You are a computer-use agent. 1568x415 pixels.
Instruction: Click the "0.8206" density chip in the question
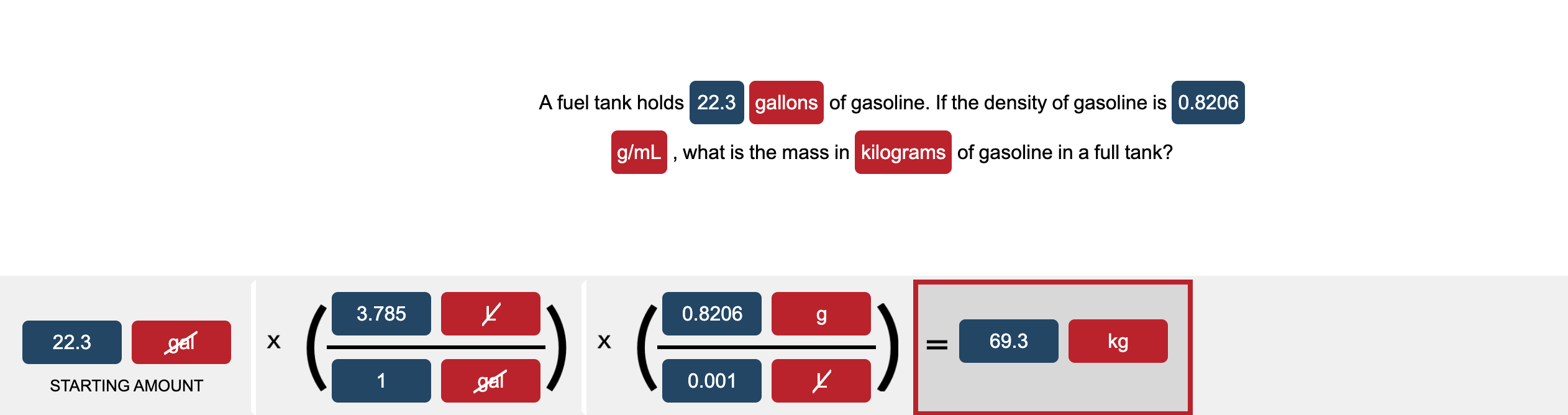pyautogui.click(x=1206, y=102)
